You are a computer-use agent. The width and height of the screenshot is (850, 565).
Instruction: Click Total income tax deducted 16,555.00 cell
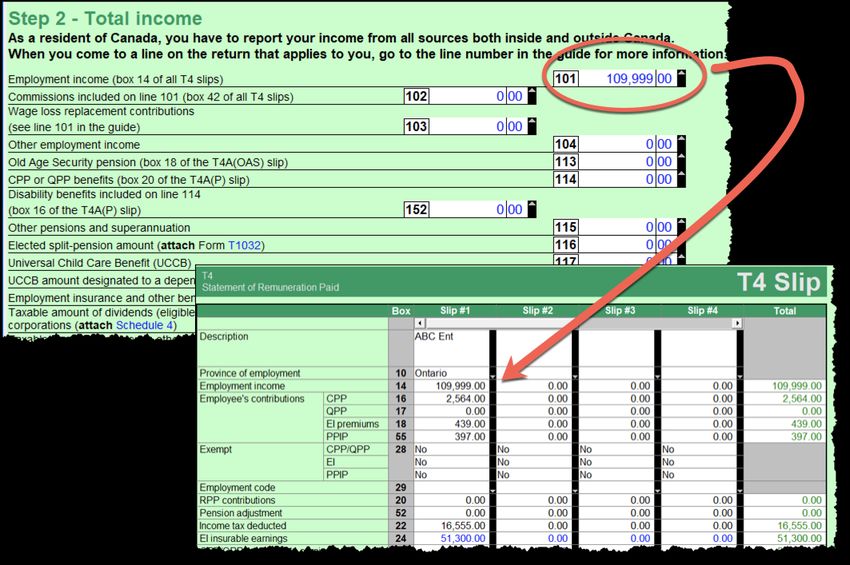784,525
